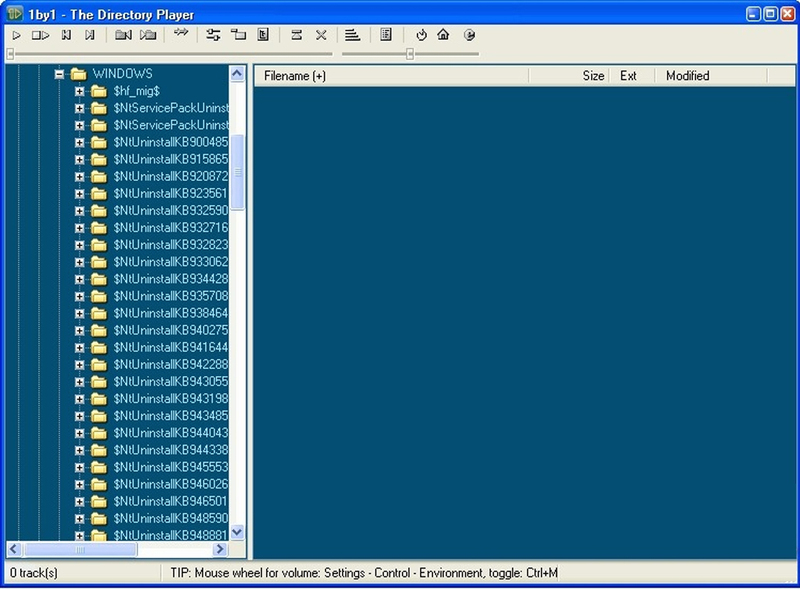Click the tree's vertical scrollbar up arrow

click(237, 73)
